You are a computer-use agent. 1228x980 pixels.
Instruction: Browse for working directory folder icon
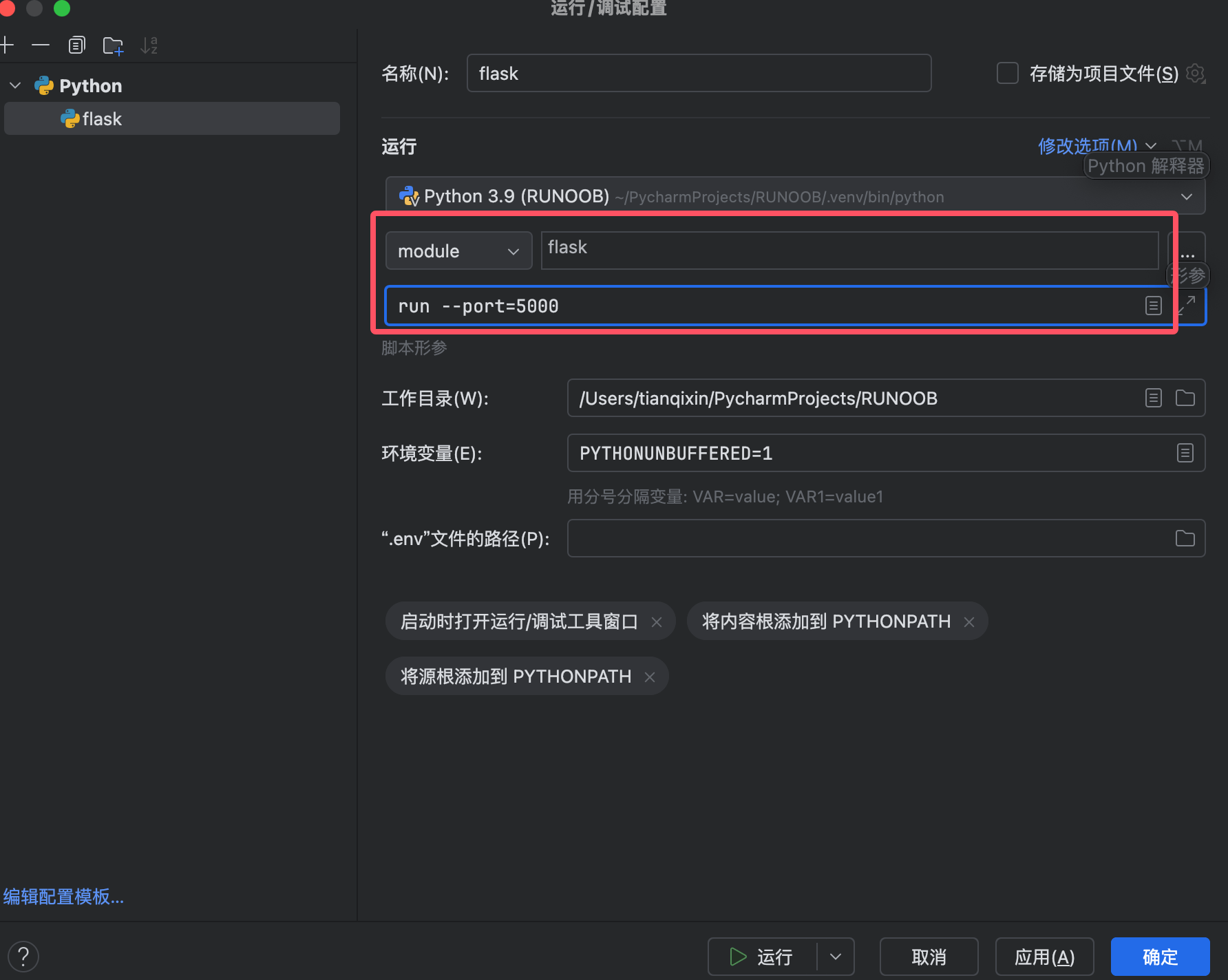(1185, 398)
